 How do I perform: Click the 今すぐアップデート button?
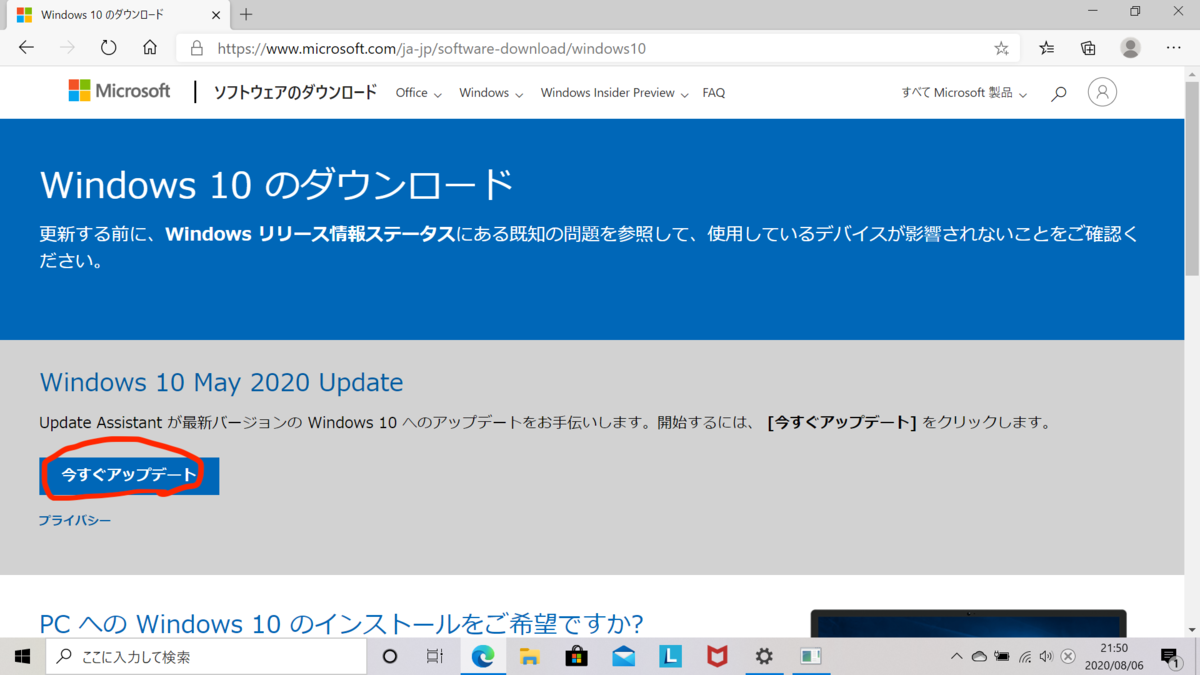[129, 475]
